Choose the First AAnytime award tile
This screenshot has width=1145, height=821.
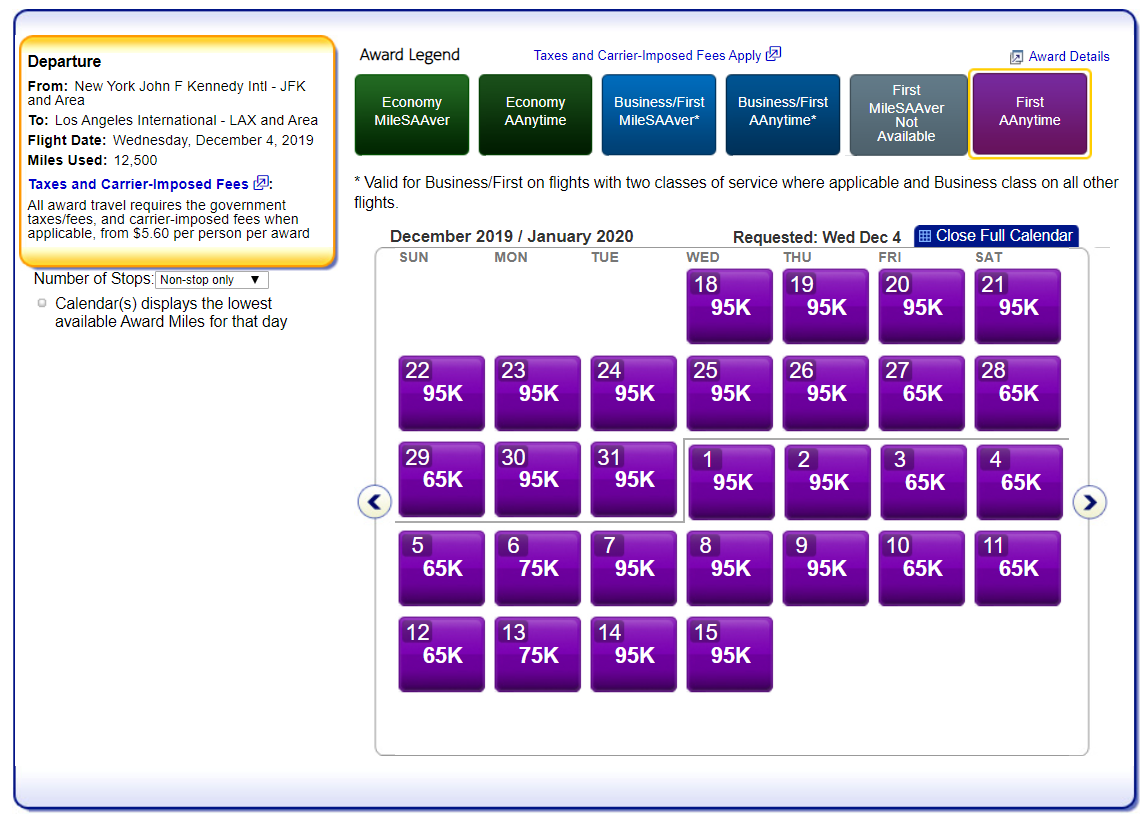[x=1030, y=112]
